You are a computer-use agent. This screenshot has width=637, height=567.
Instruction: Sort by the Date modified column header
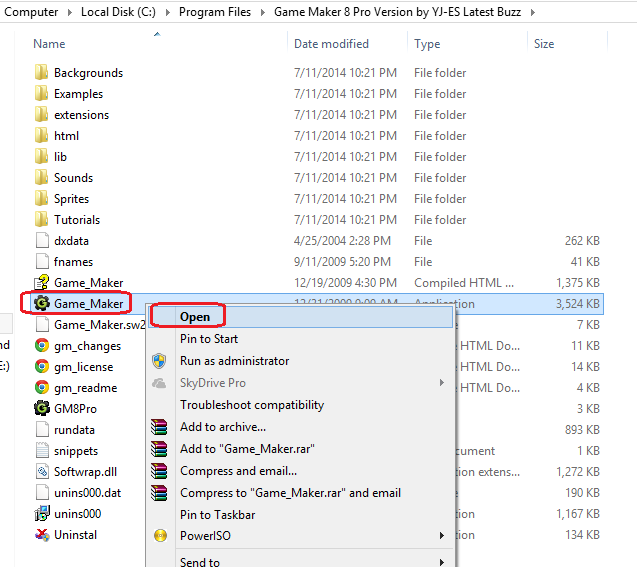click(x=331, y=43)
